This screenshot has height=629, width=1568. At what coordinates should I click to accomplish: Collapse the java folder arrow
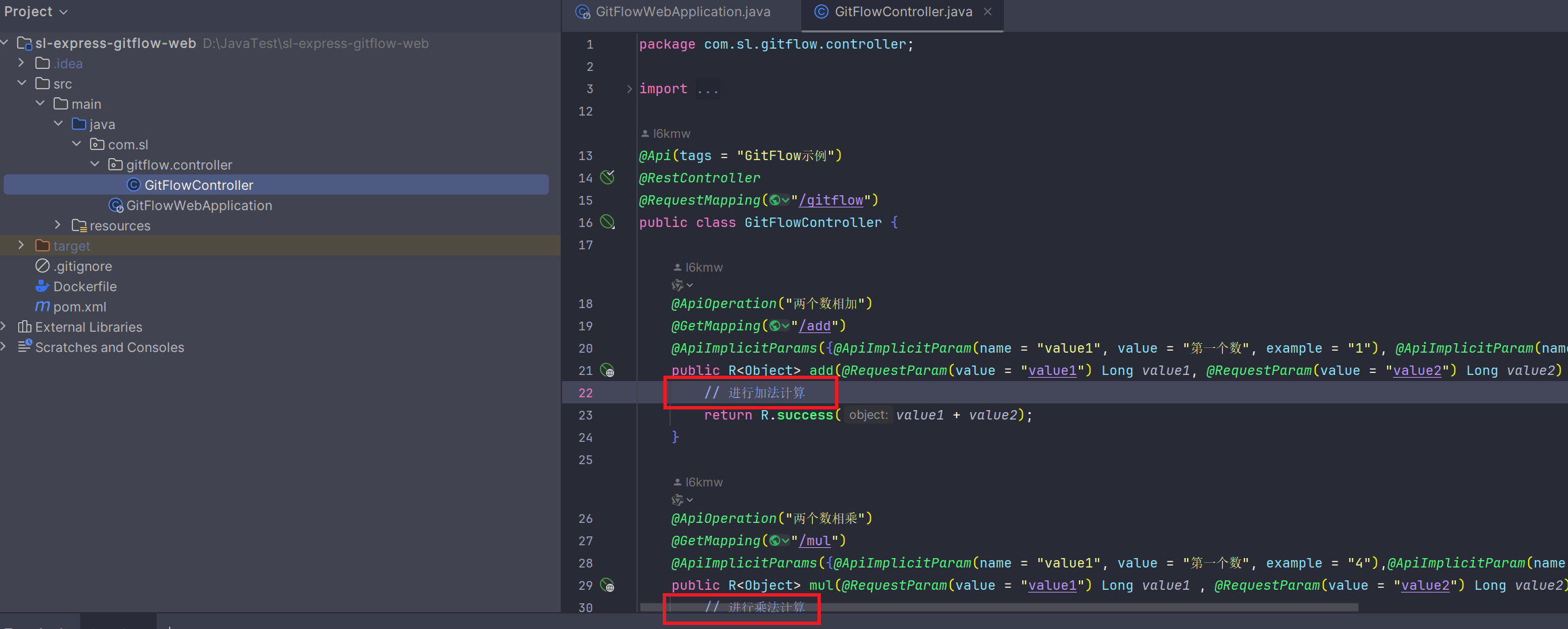(58, 124)
